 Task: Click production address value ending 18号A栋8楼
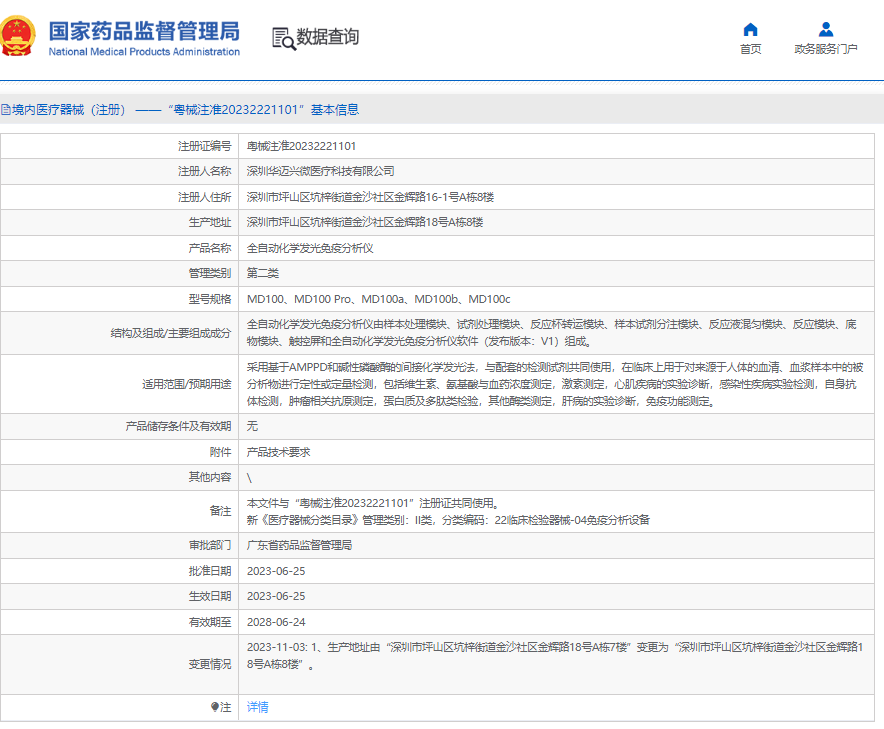[x=365, y=222]
